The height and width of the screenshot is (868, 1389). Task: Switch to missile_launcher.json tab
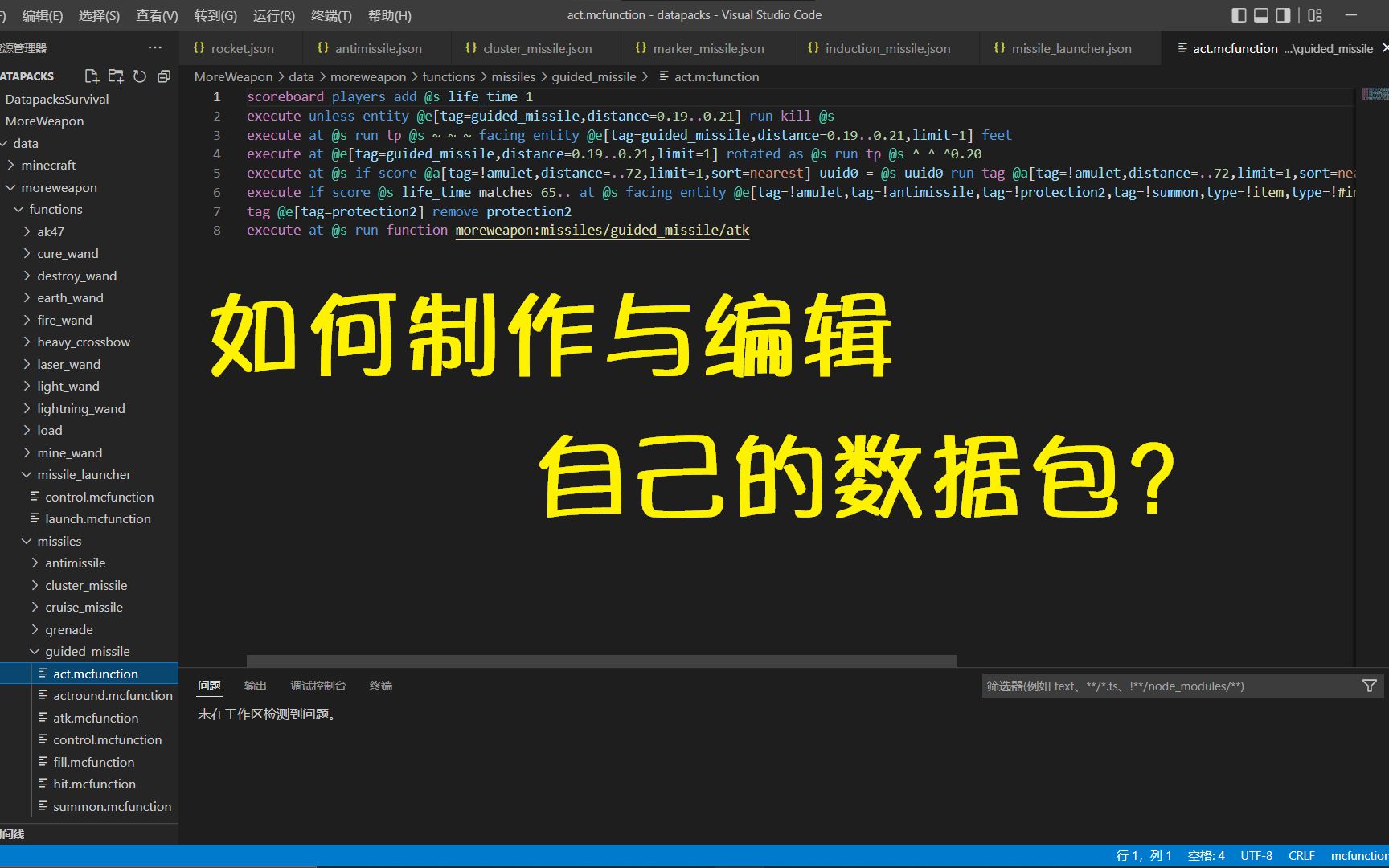click(x=1071, y=48)
